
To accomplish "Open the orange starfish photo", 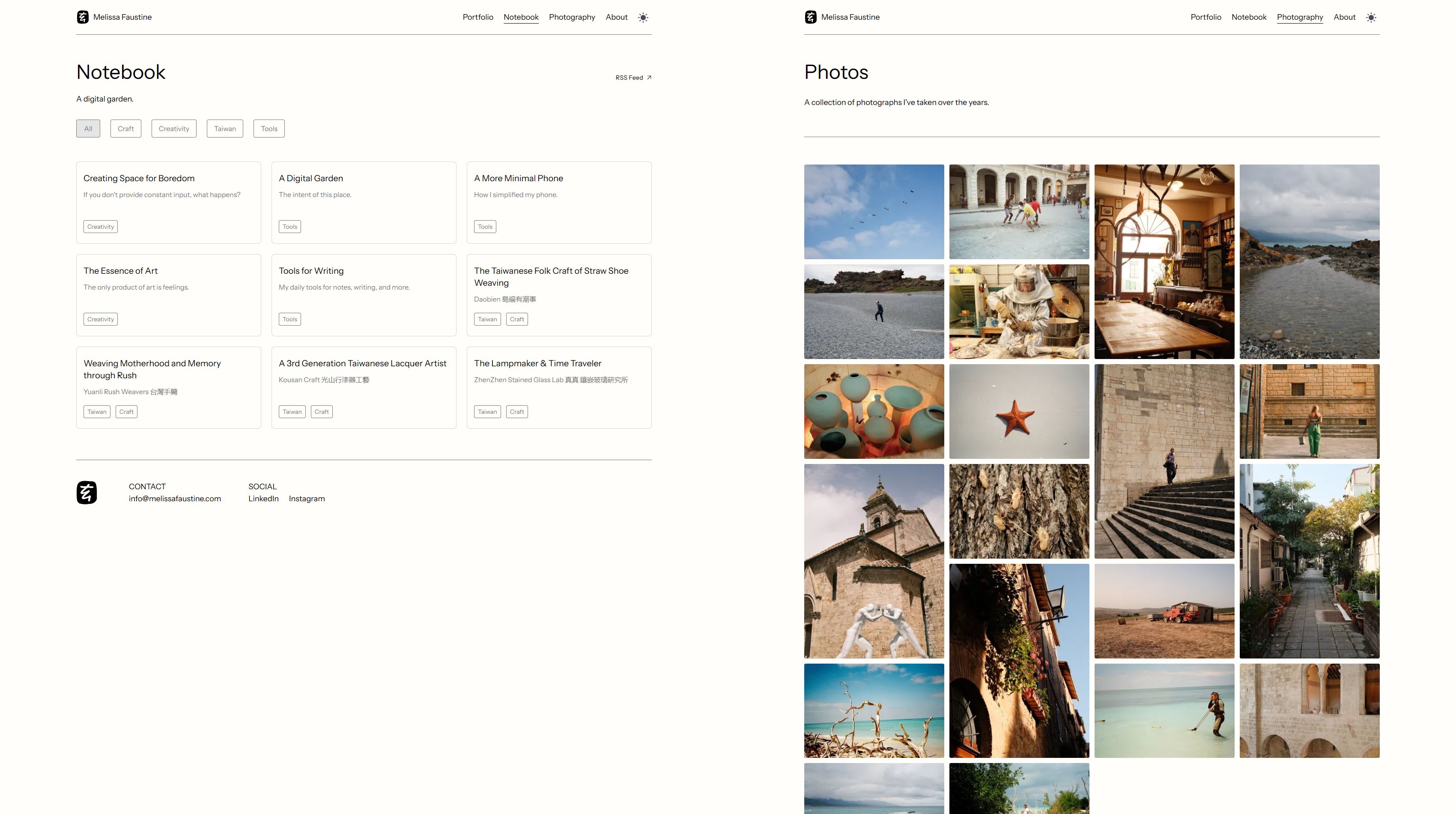I will pos(1018,411).
